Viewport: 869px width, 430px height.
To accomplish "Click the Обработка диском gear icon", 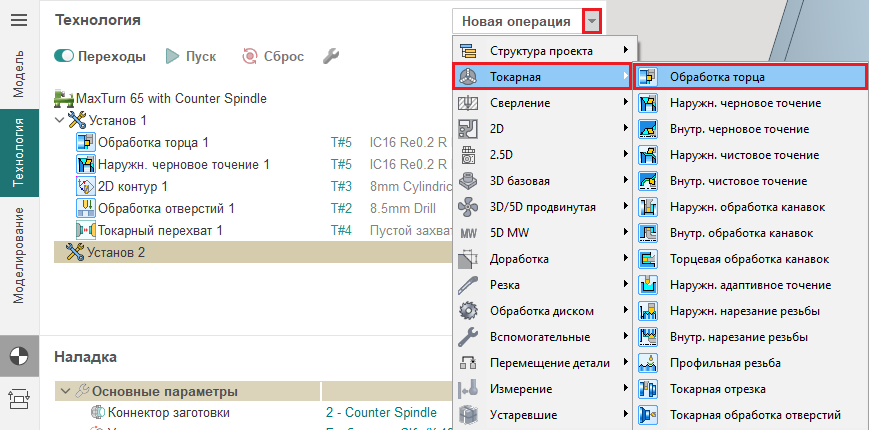I will (467, 310).
